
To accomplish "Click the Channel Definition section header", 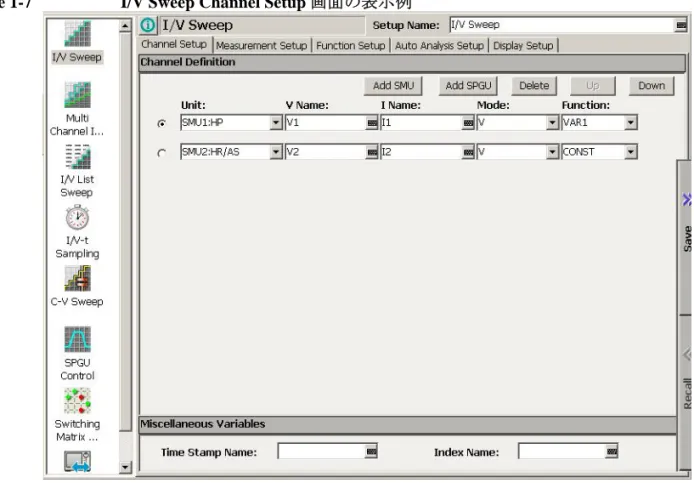I will (412, 62).
